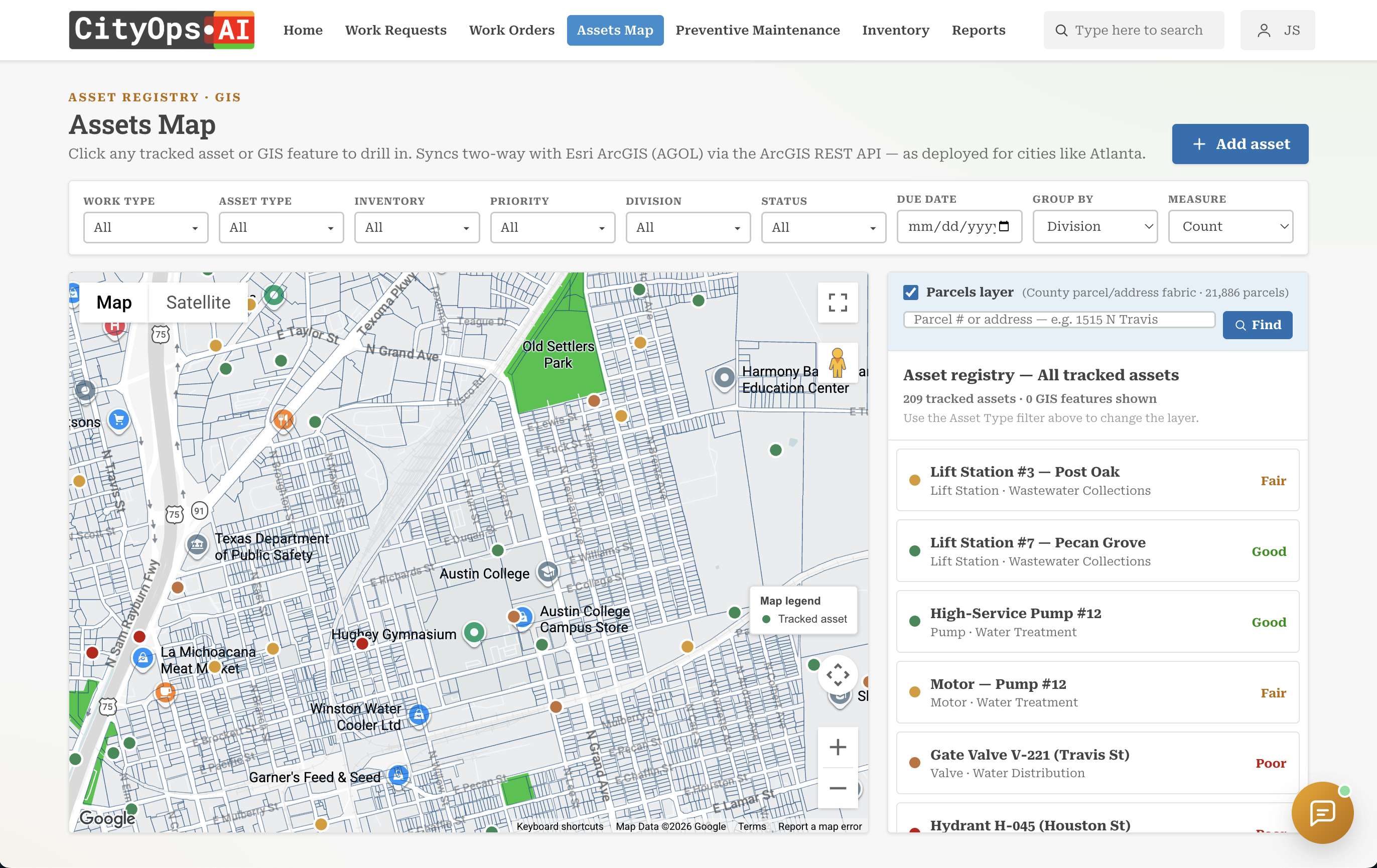Image resolution: width=1377 pixels, height=868 pixels.
Task: Toggle the Parcels layer checkbox
Action: [x=911, y=292]
